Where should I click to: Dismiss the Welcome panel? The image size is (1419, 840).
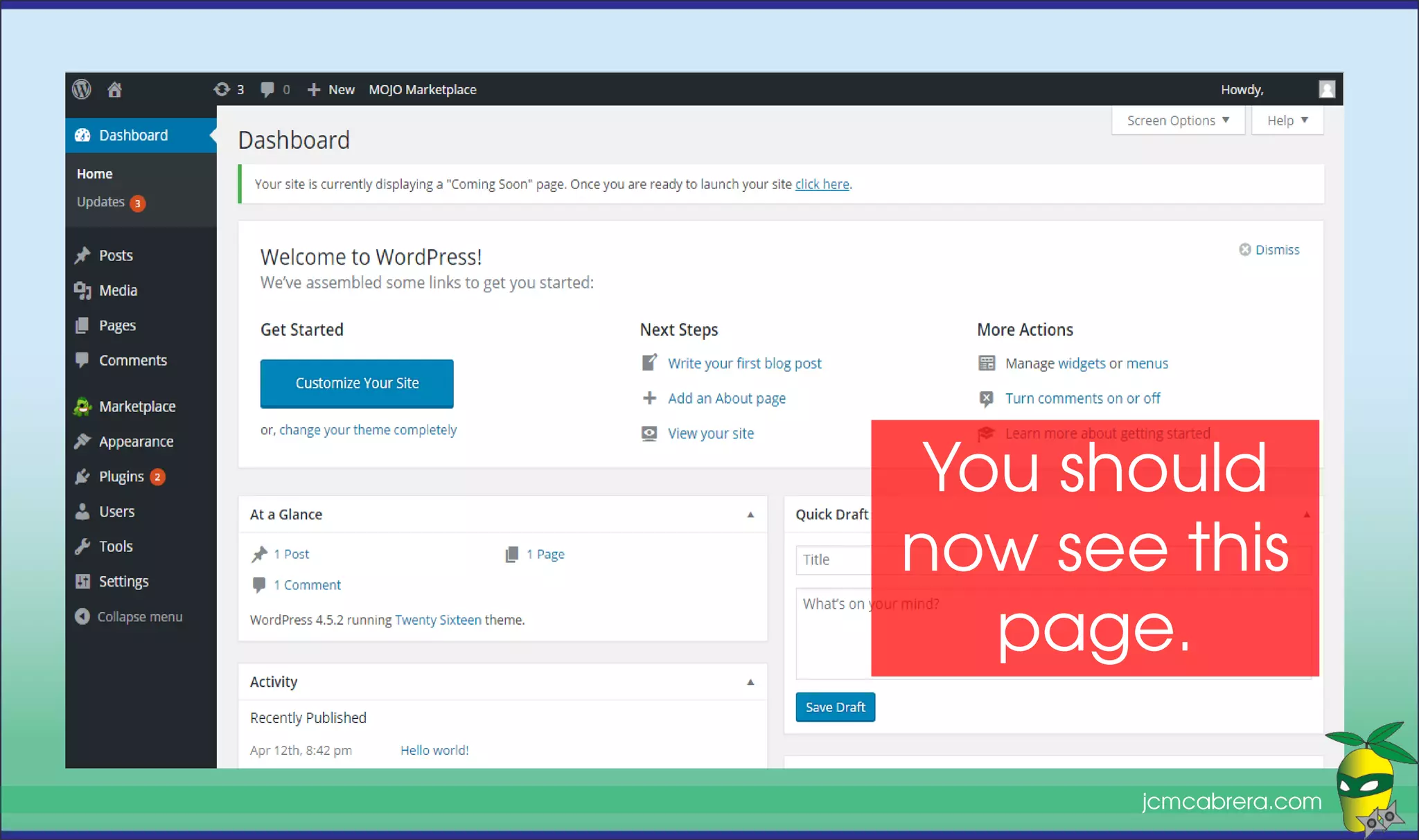coord(1269,249)
